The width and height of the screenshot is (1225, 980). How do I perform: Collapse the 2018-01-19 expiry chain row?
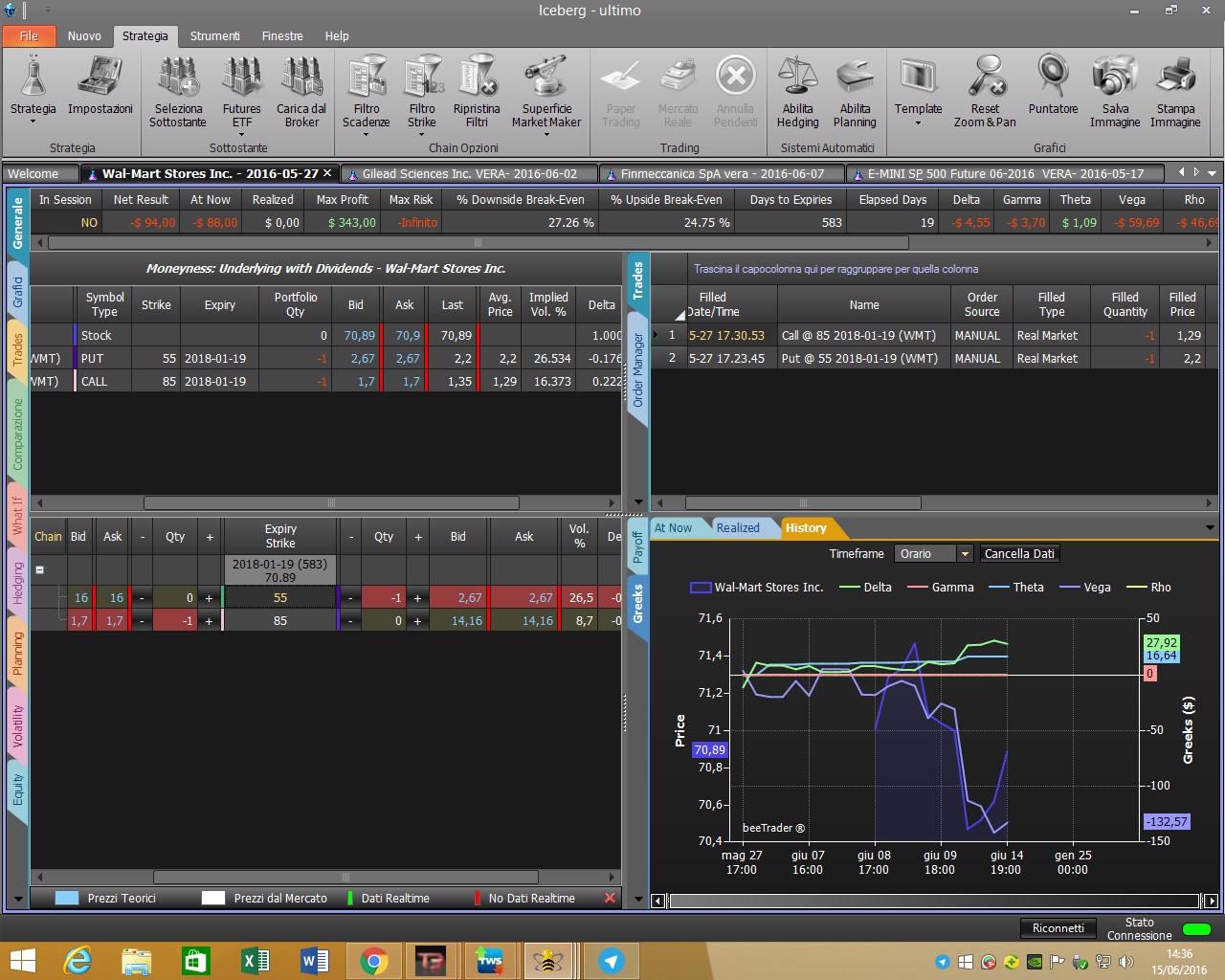tap(39, 569)
